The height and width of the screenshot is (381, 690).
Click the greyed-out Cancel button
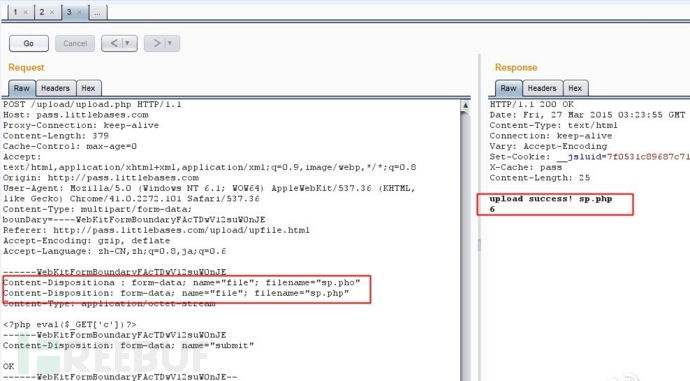coord(75,44)
